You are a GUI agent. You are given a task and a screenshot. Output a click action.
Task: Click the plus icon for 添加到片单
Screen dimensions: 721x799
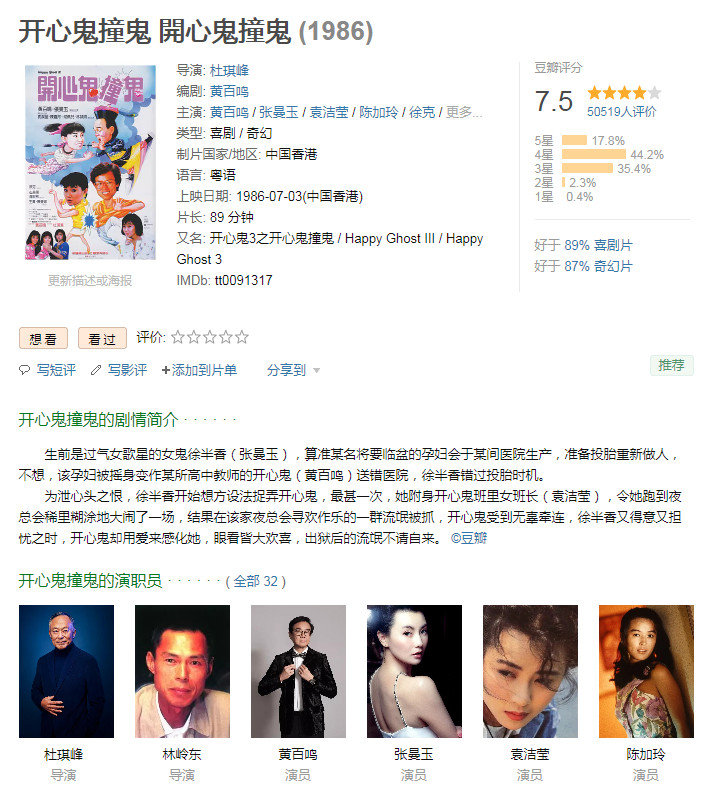pos(166,370)
